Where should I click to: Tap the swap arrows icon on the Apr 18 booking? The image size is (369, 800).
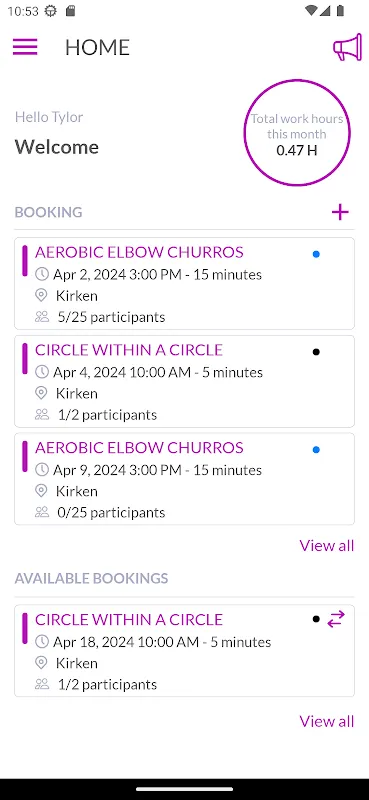[x=336, y=619]
